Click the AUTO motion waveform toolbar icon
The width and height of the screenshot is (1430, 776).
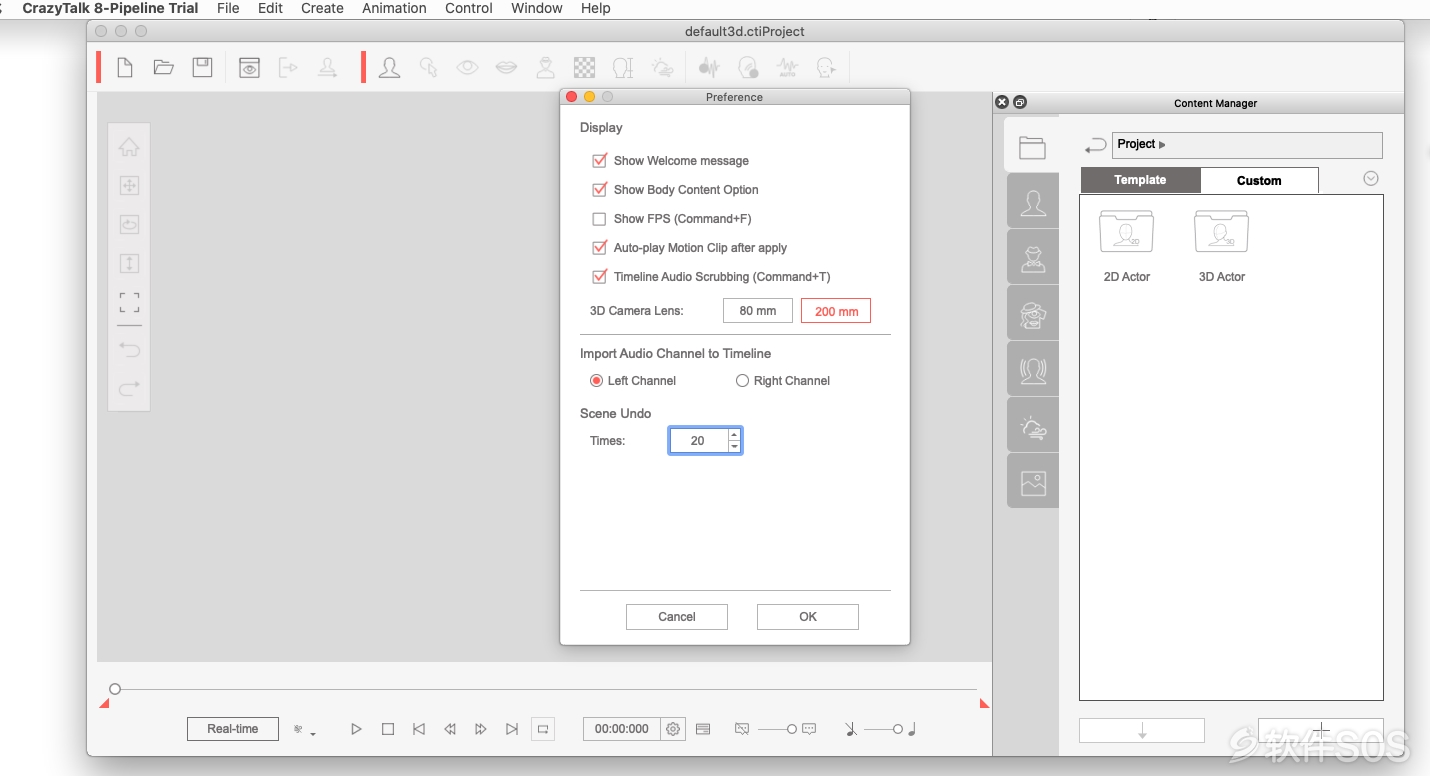[787, 67]
